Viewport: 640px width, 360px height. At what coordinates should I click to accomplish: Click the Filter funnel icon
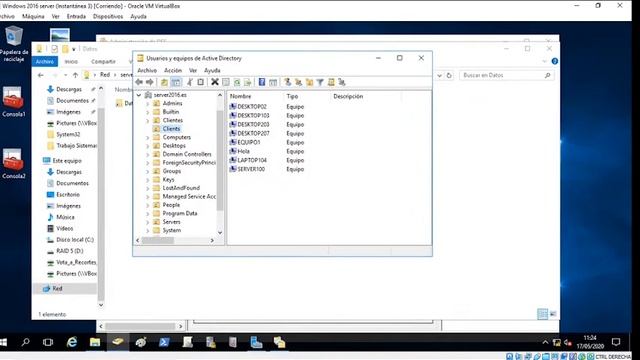pyautogui.click(x=320, y=82)
